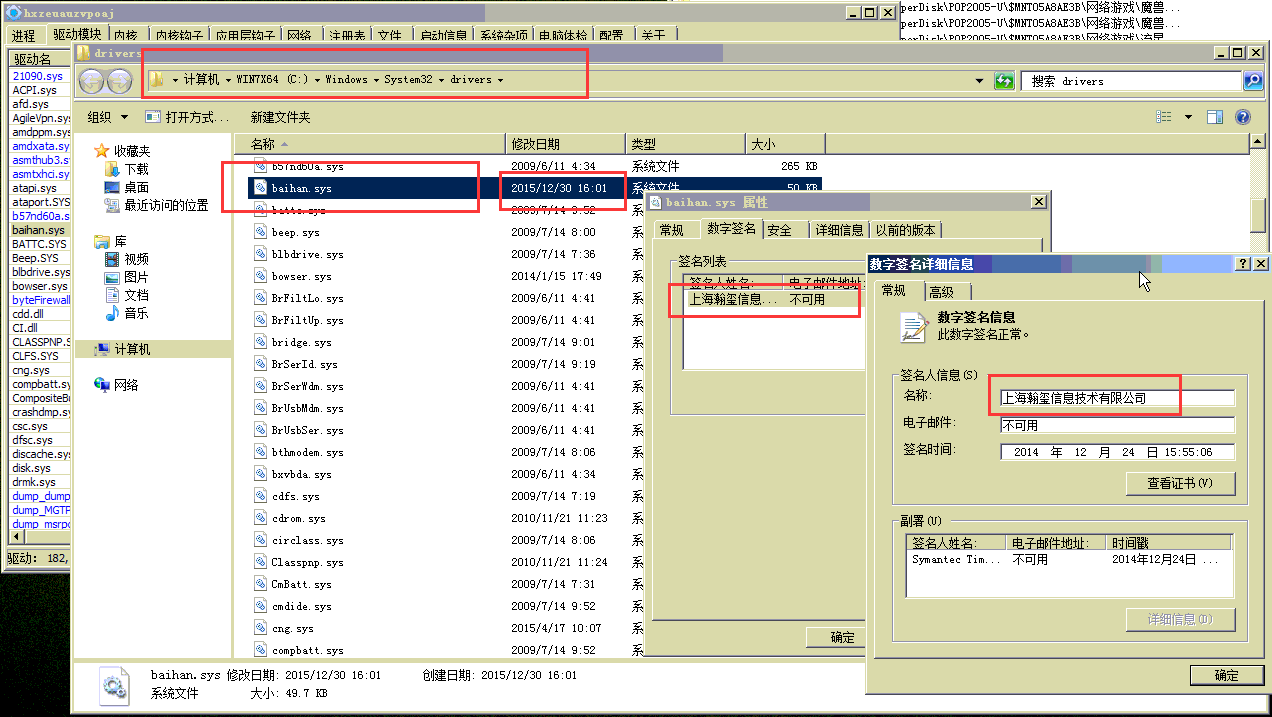
Task: Change the view using the view-mode icon
Action: (1164, 117)
